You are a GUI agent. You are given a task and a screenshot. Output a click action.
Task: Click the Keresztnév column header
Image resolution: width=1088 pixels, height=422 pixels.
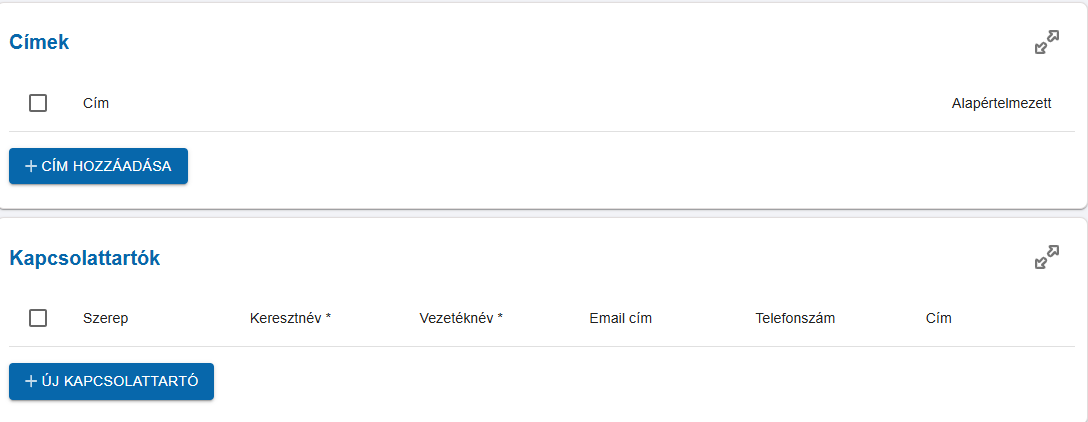tap(290, 318)
